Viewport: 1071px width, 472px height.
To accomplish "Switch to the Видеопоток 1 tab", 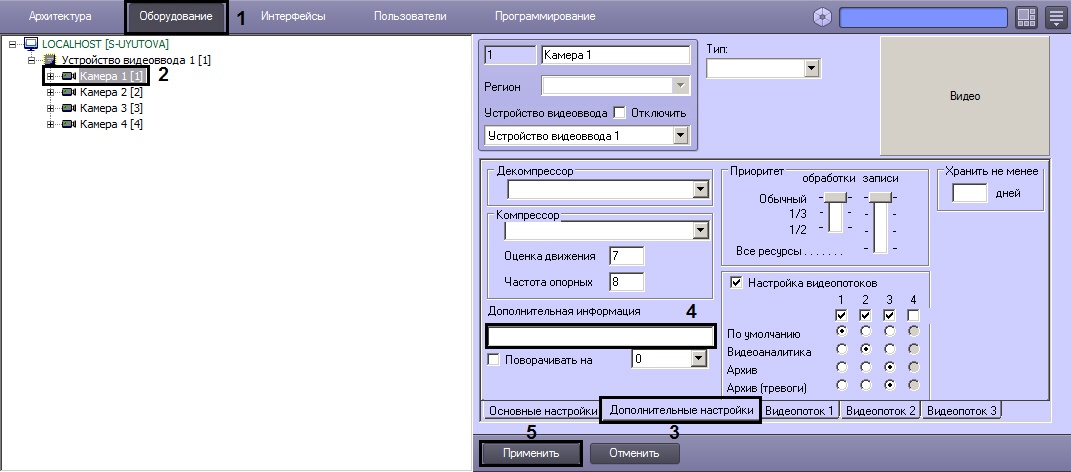I will 801,411.
